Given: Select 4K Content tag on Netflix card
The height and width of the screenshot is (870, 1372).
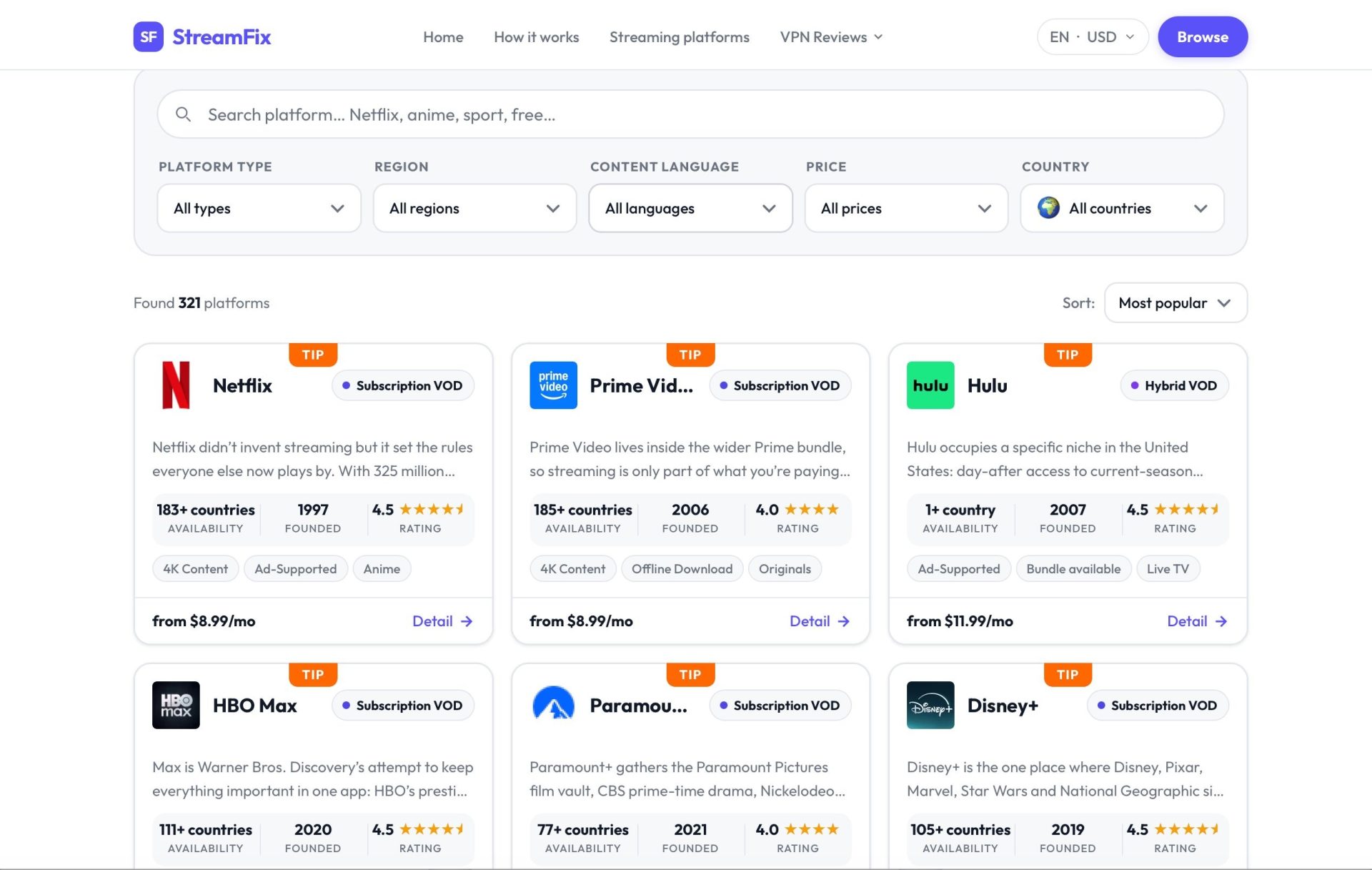Looking at the screenshot, I should 195,569.
